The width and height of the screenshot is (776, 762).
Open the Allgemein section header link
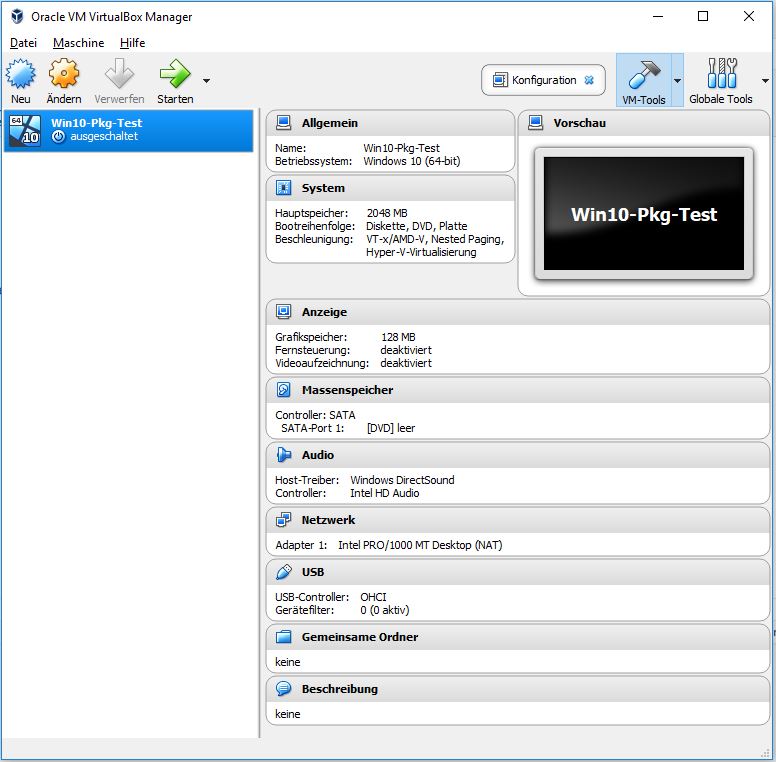coord(330,123)
